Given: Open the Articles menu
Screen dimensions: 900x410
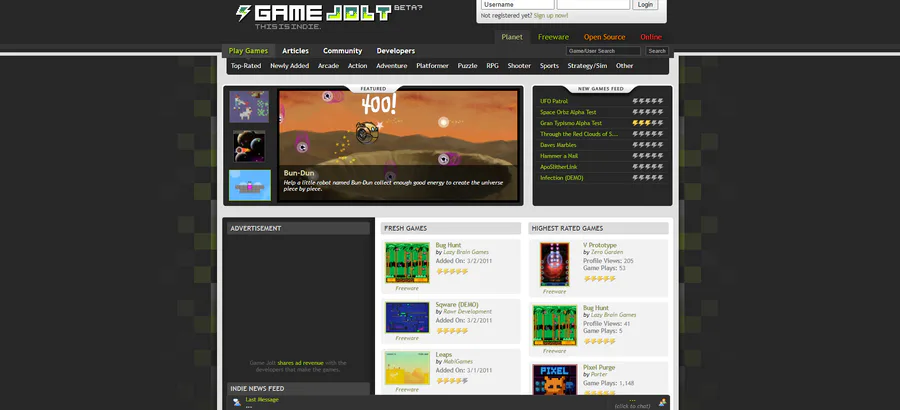Looking at the screenshot, I should tap(295, 51).
